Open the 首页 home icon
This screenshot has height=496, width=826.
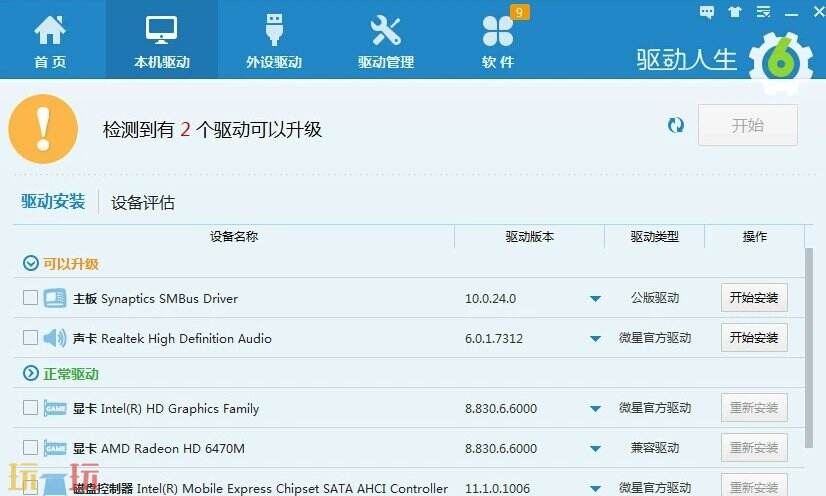[50, 30]
